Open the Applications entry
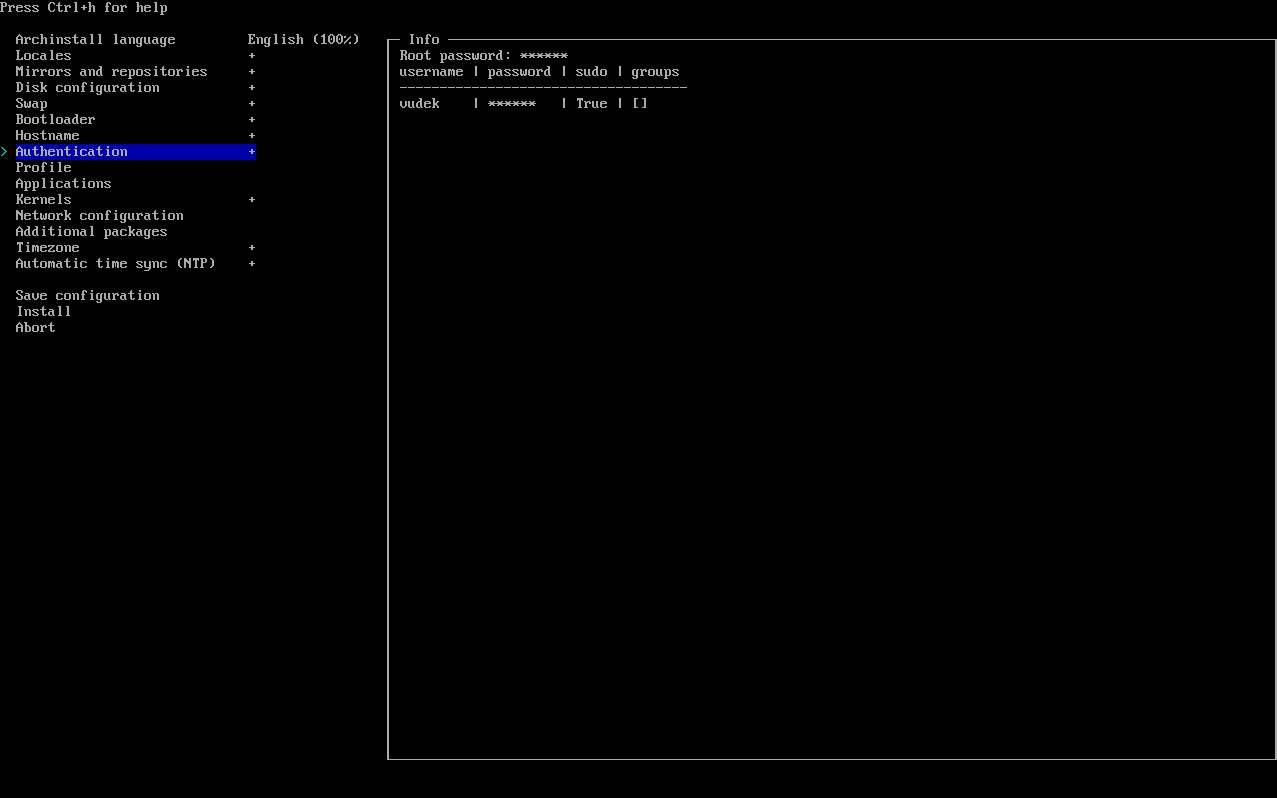Image resolution: width=1277 pixels, height=798 pixels. pyautogui.click(x=64, y=184)
